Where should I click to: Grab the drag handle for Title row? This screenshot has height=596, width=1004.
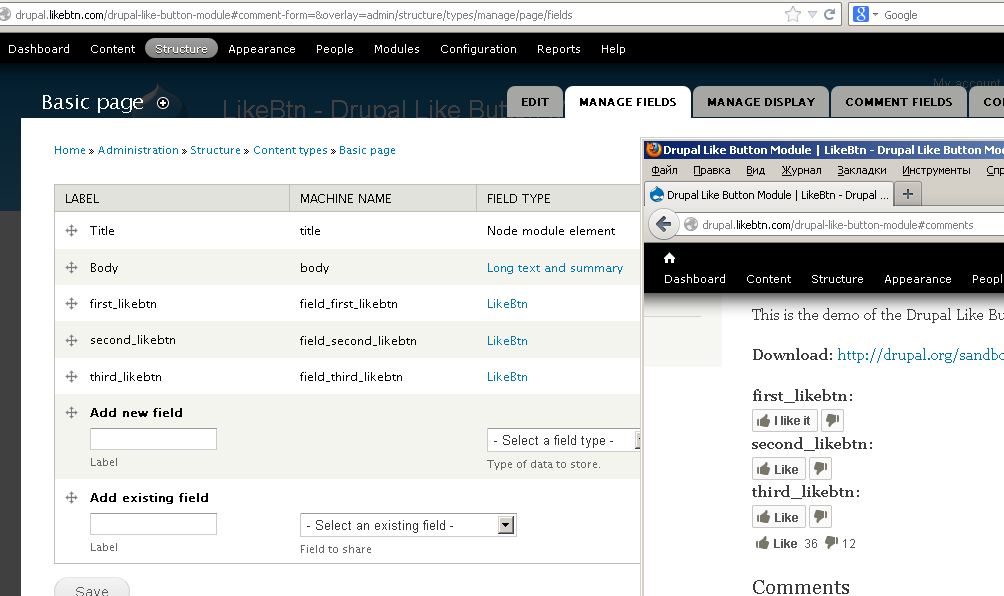click(72, 230)
